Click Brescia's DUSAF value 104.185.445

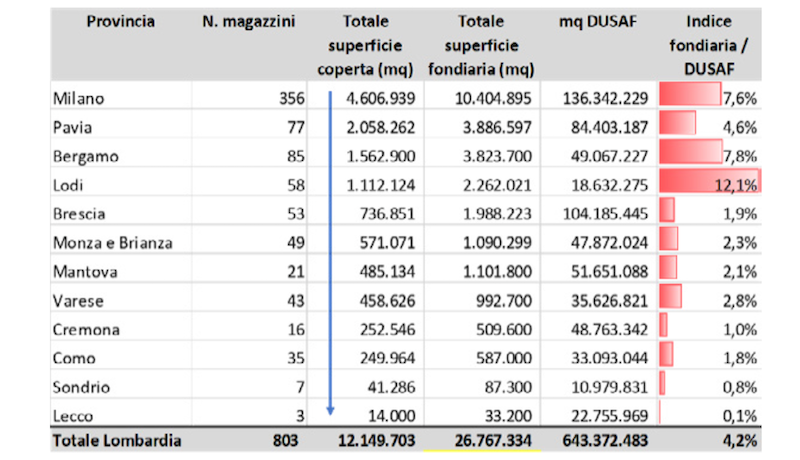pyautogui.click(x=605, y=214)
